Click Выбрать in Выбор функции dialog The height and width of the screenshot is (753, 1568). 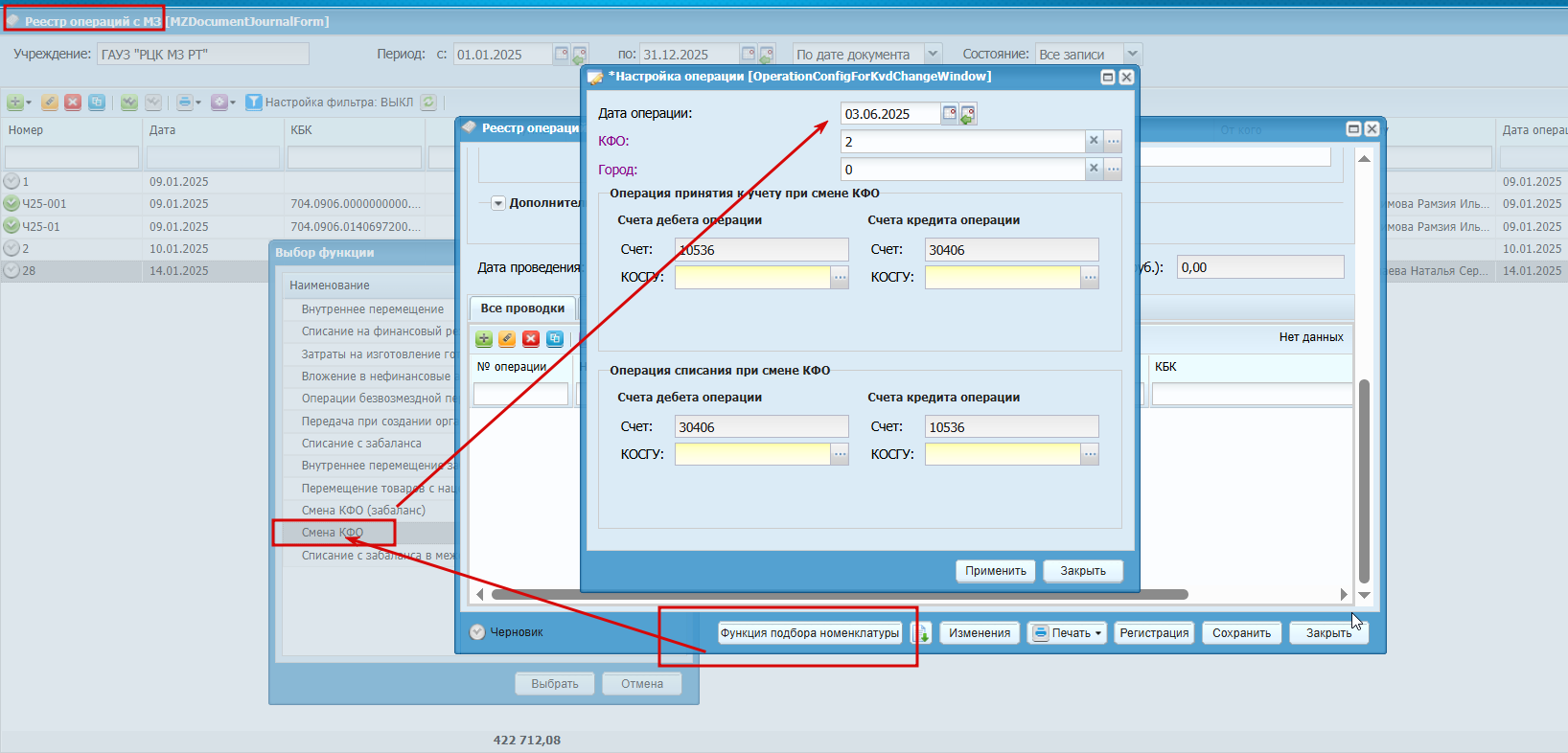point(555,684)
